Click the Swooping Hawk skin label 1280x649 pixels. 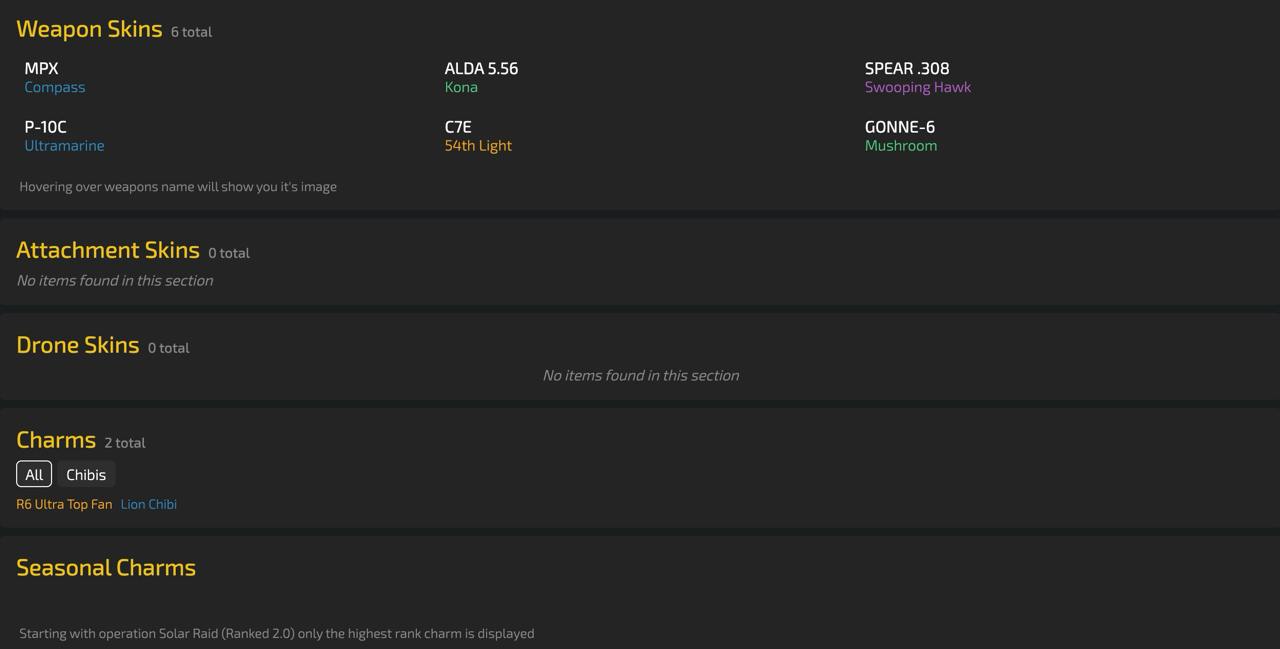pos(917,87)
